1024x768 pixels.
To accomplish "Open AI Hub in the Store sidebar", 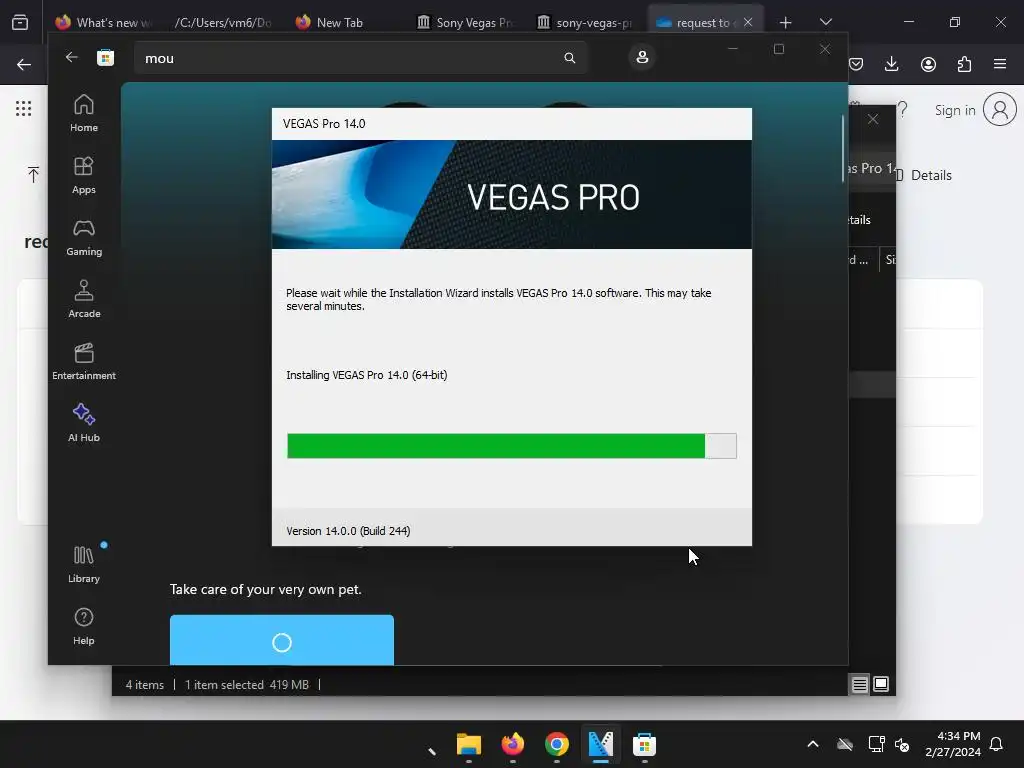I will coord(84,424).
